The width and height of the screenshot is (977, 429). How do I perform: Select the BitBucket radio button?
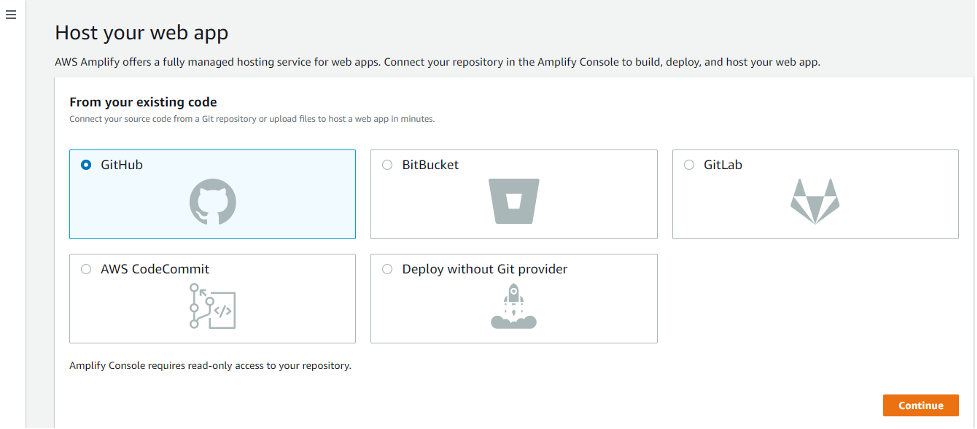click(x=387, y=165)
